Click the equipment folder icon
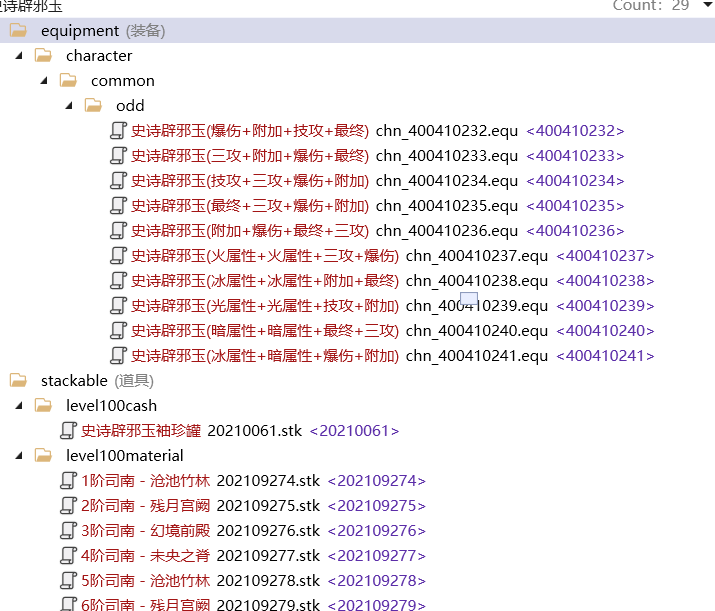Viewport: 715px width, 611px height. (x=19, y=31)
